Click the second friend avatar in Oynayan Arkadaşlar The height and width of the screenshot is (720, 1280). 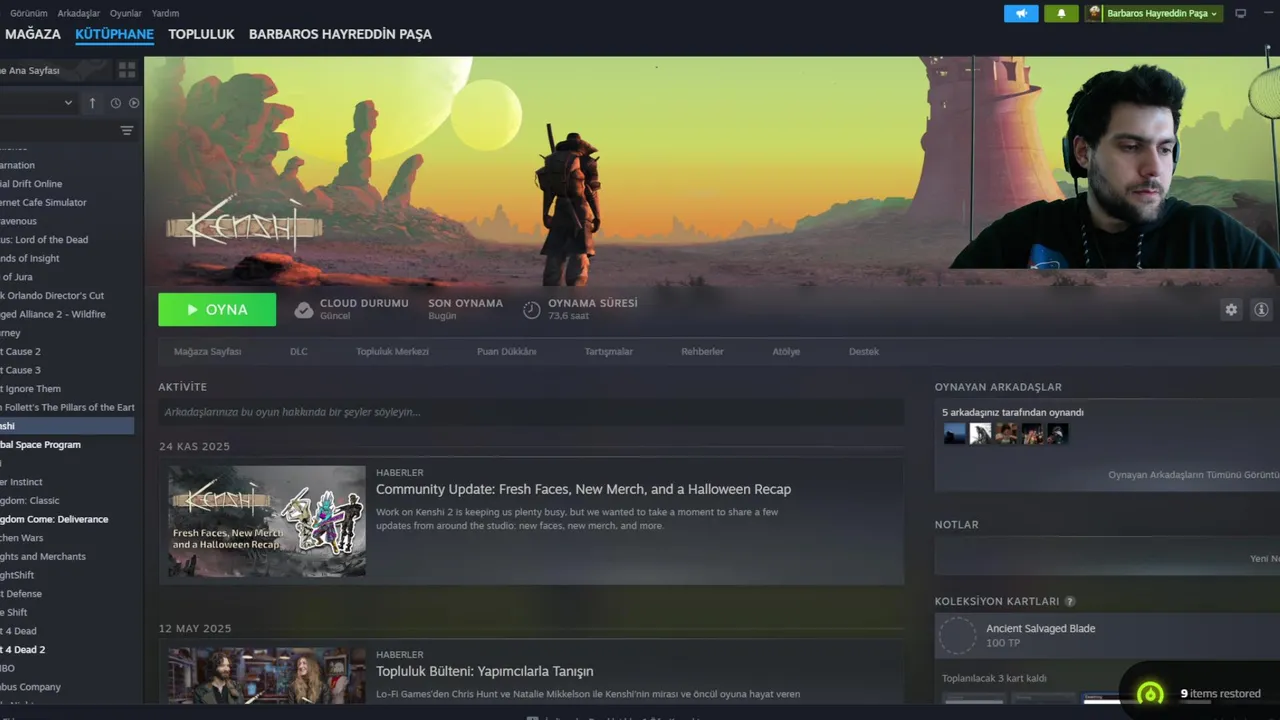(981, 433)
